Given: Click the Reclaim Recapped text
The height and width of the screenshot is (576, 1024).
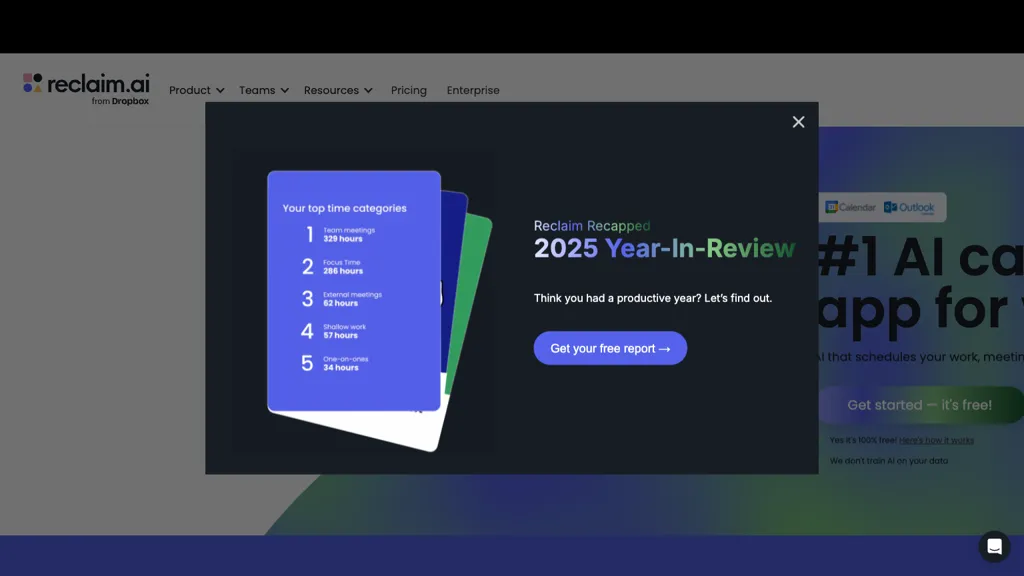Looking at the screenshot, I should click(x=592, y=226).
